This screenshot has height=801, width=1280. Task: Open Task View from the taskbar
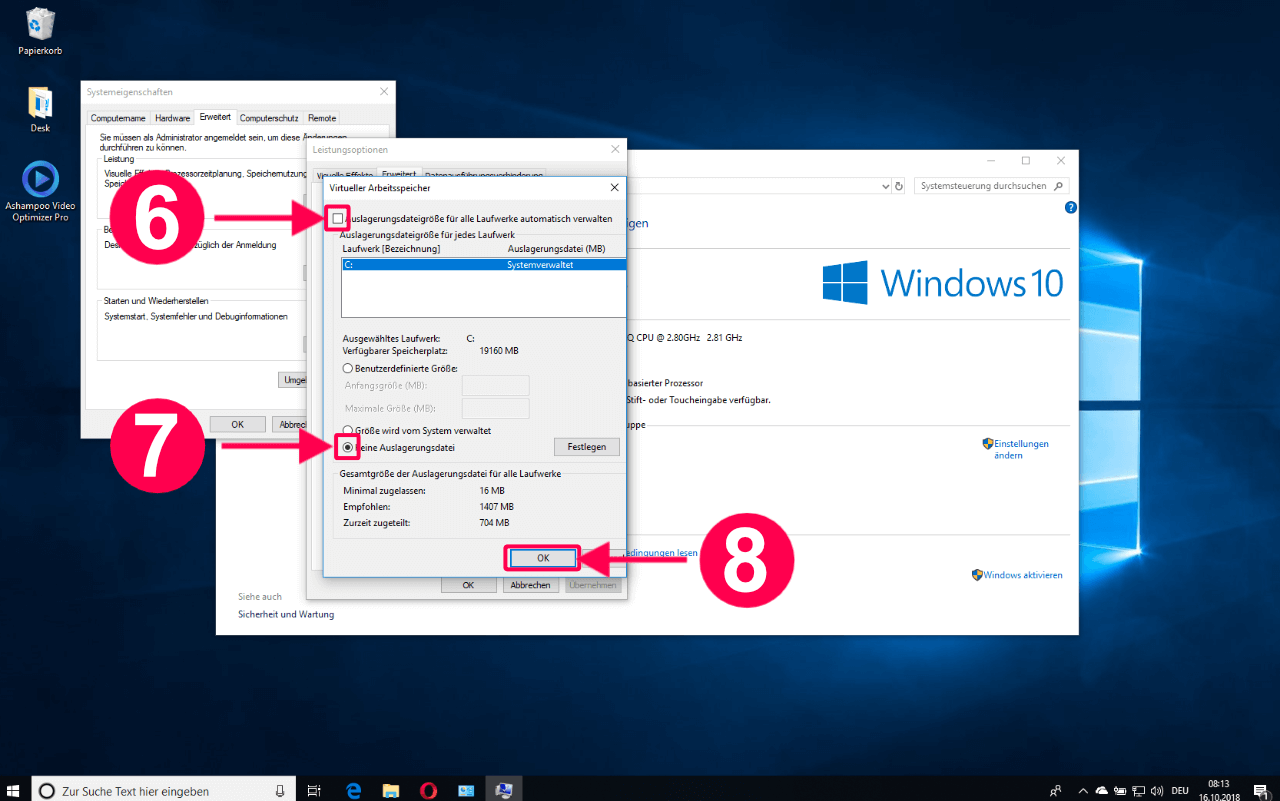pyautogui.click(x=313, y=790)
